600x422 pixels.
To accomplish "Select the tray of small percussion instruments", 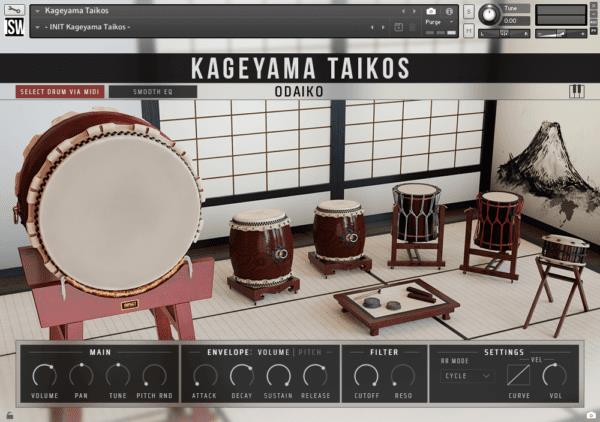I will click(x=396, y=300).
